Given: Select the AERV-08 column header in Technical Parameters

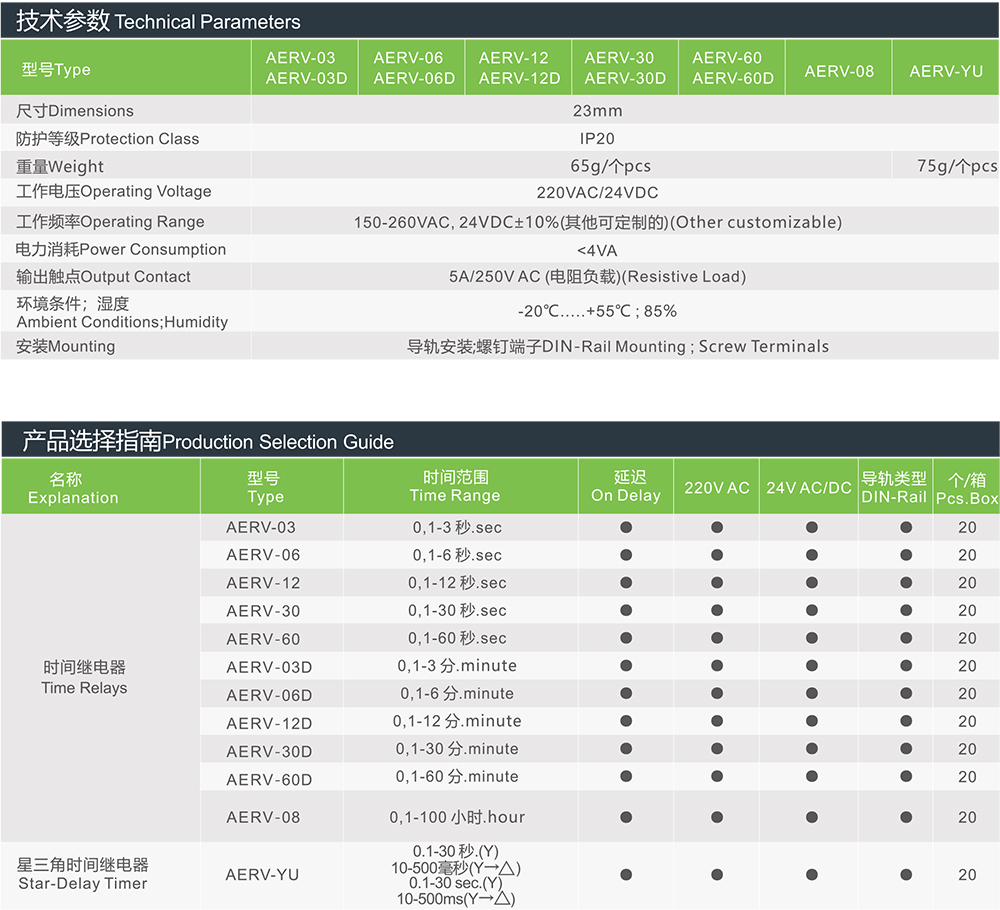Looking at the screenshot, I should [839, 71].
